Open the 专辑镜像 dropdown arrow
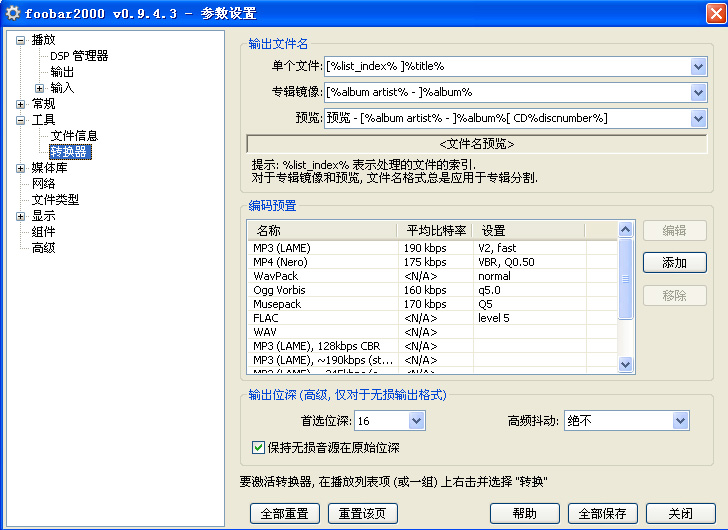The image size is (728, 530). coord(698,93)
